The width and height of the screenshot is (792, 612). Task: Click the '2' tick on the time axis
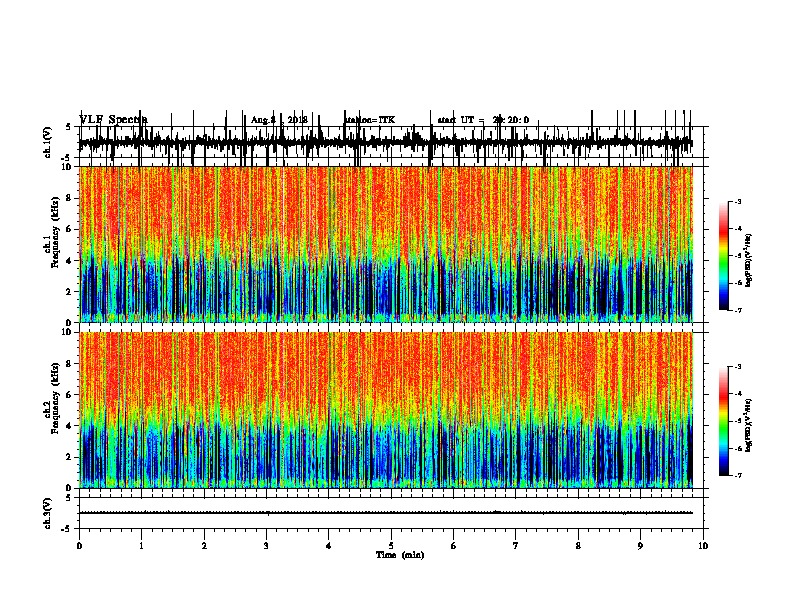tap(204, 546)
